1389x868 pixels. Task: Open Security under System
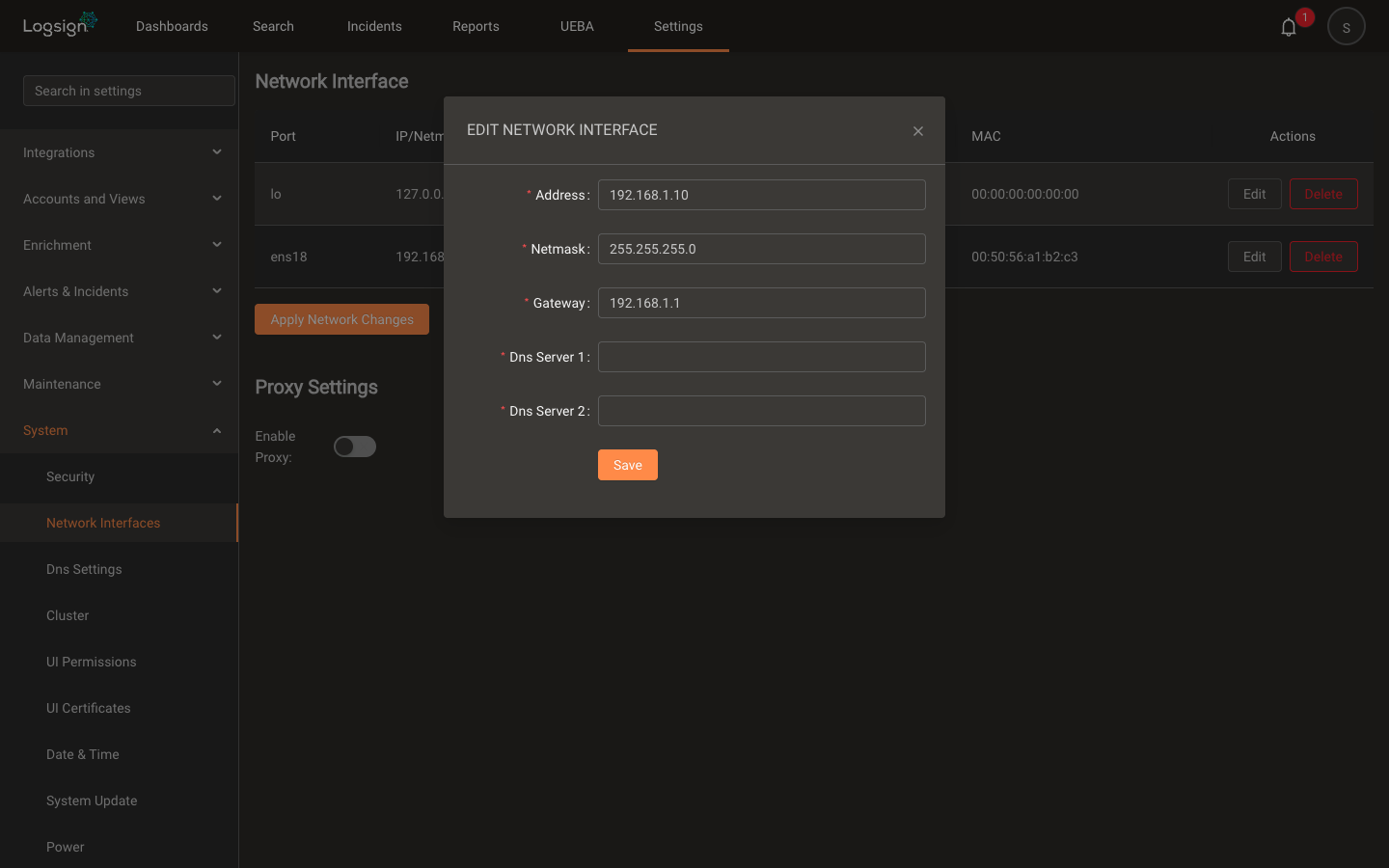[120, 476]
